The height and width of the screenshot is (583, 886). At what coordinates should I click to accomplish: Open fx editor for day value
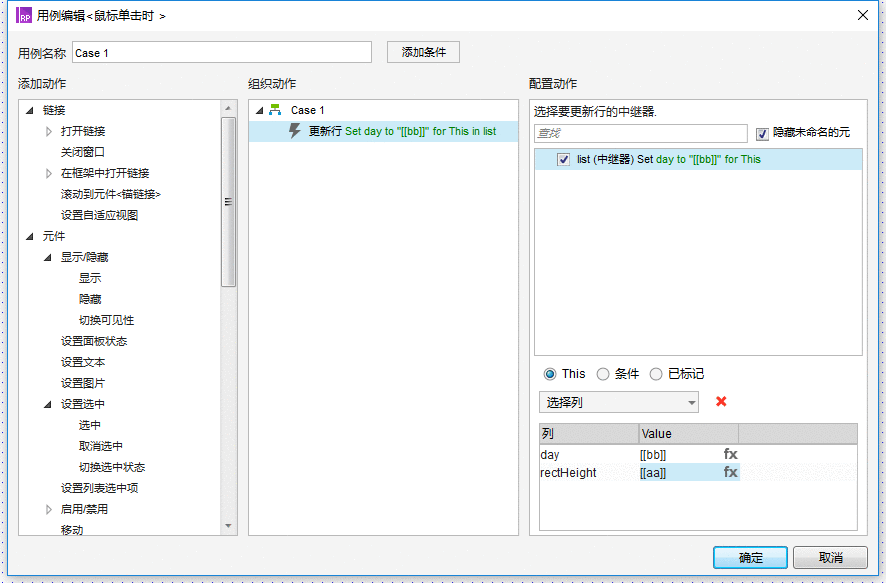731,454
